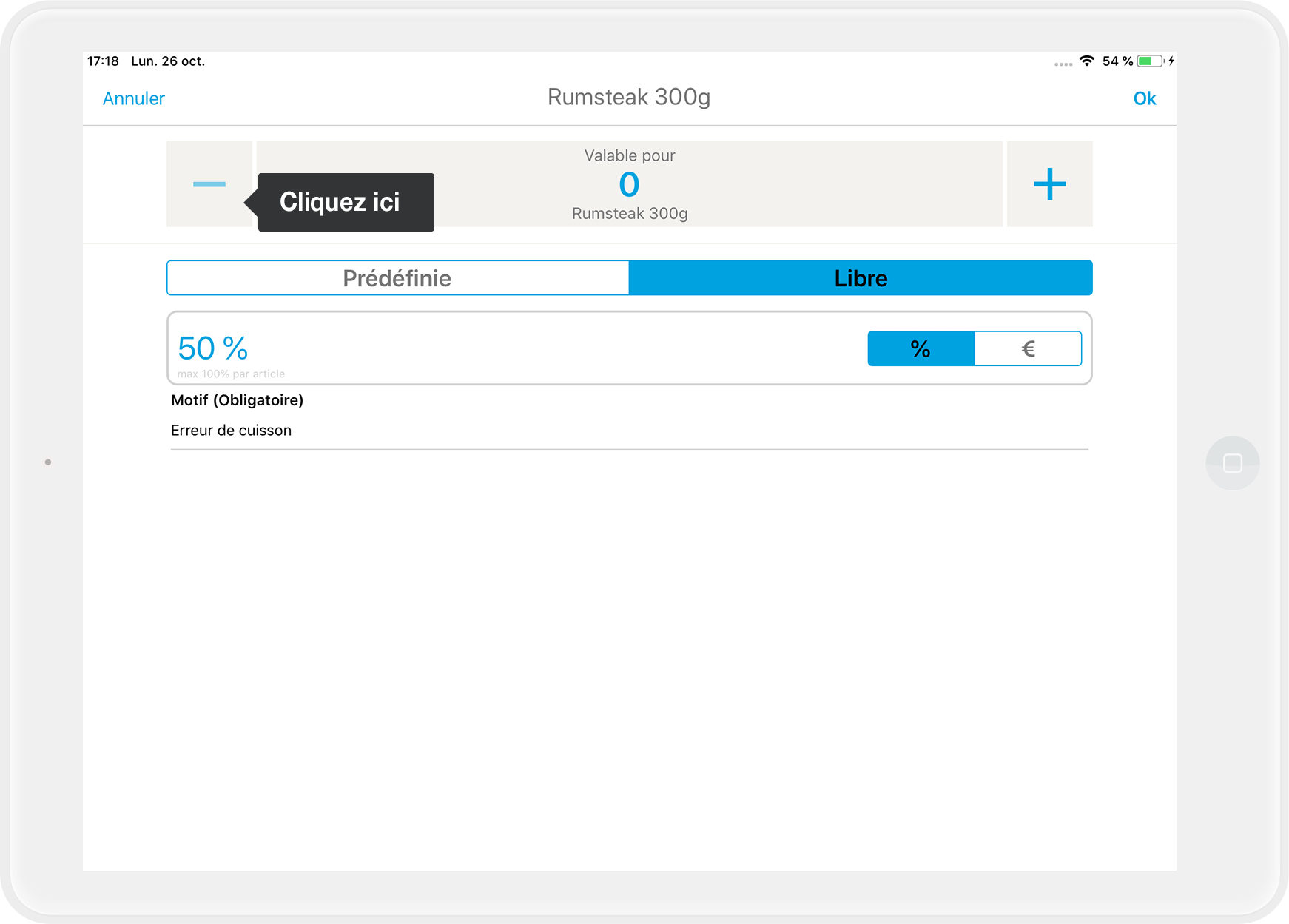Image resolution: width=1289 pixels, height=924 pixels.
Task: Confirm with the Ok button
Action: point(1144,98)
